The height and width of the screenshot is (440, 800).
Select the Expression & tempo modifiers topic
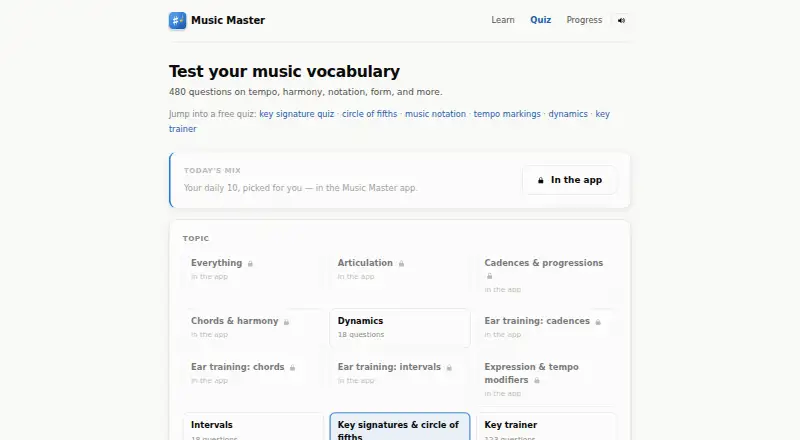click(x=546, y=380)
